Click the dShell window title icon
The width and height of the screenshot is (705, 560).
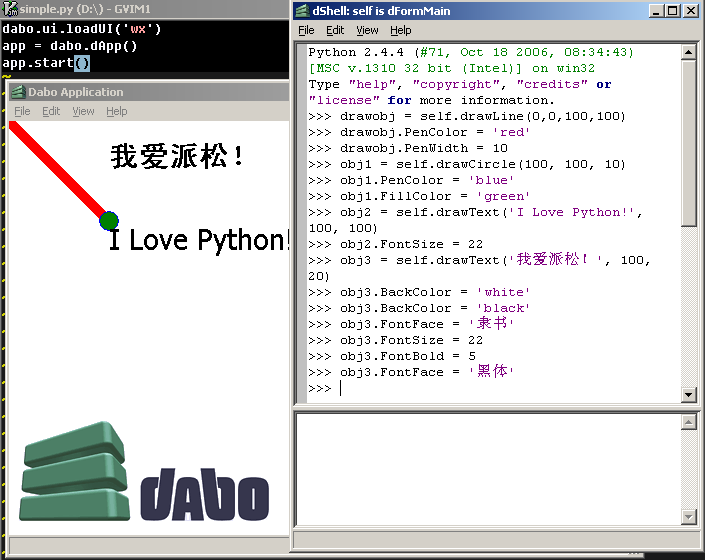pos(302,11)
